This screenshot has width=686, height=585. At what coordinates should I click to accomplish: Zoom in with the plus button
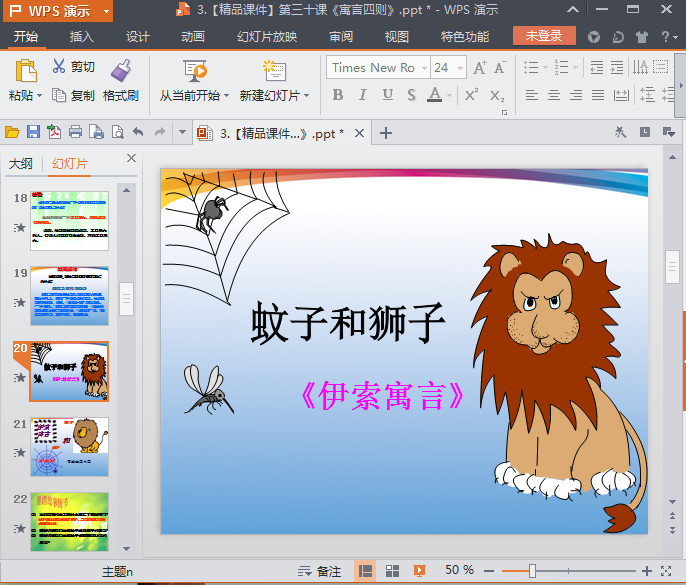point(647,571)
